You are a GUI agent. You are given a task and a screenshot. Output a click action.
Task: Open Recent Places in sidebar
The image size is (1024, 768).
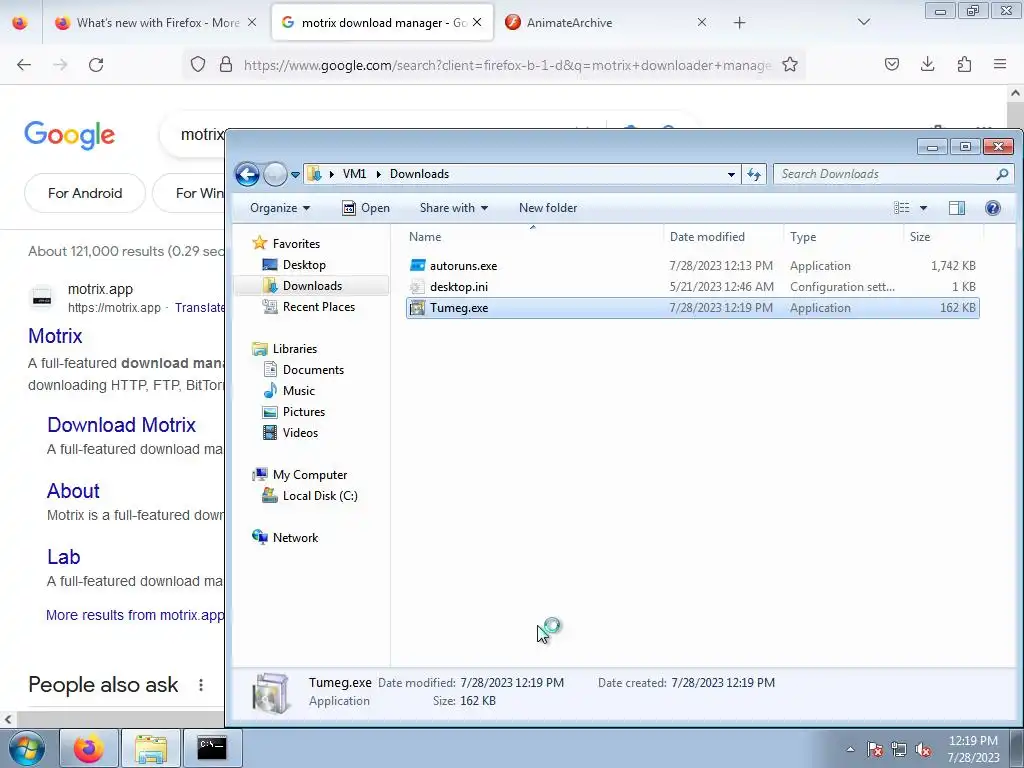pyautogui.click(x=319, y=306)
